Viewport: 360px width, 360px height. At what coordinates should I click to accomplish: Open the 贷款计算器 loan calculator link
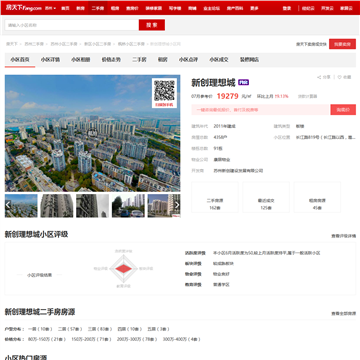pos(307,96)
